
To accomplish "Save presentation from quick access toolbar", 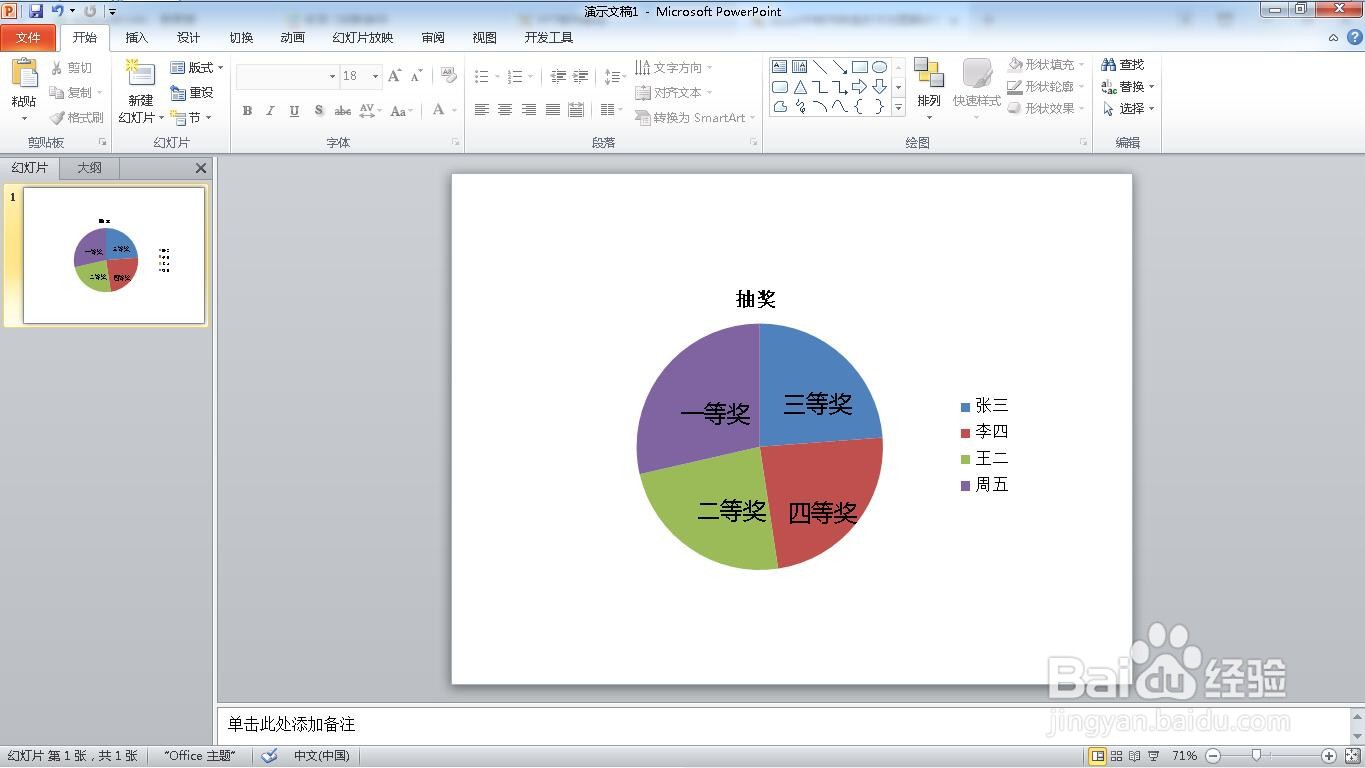I will (36, 11).
